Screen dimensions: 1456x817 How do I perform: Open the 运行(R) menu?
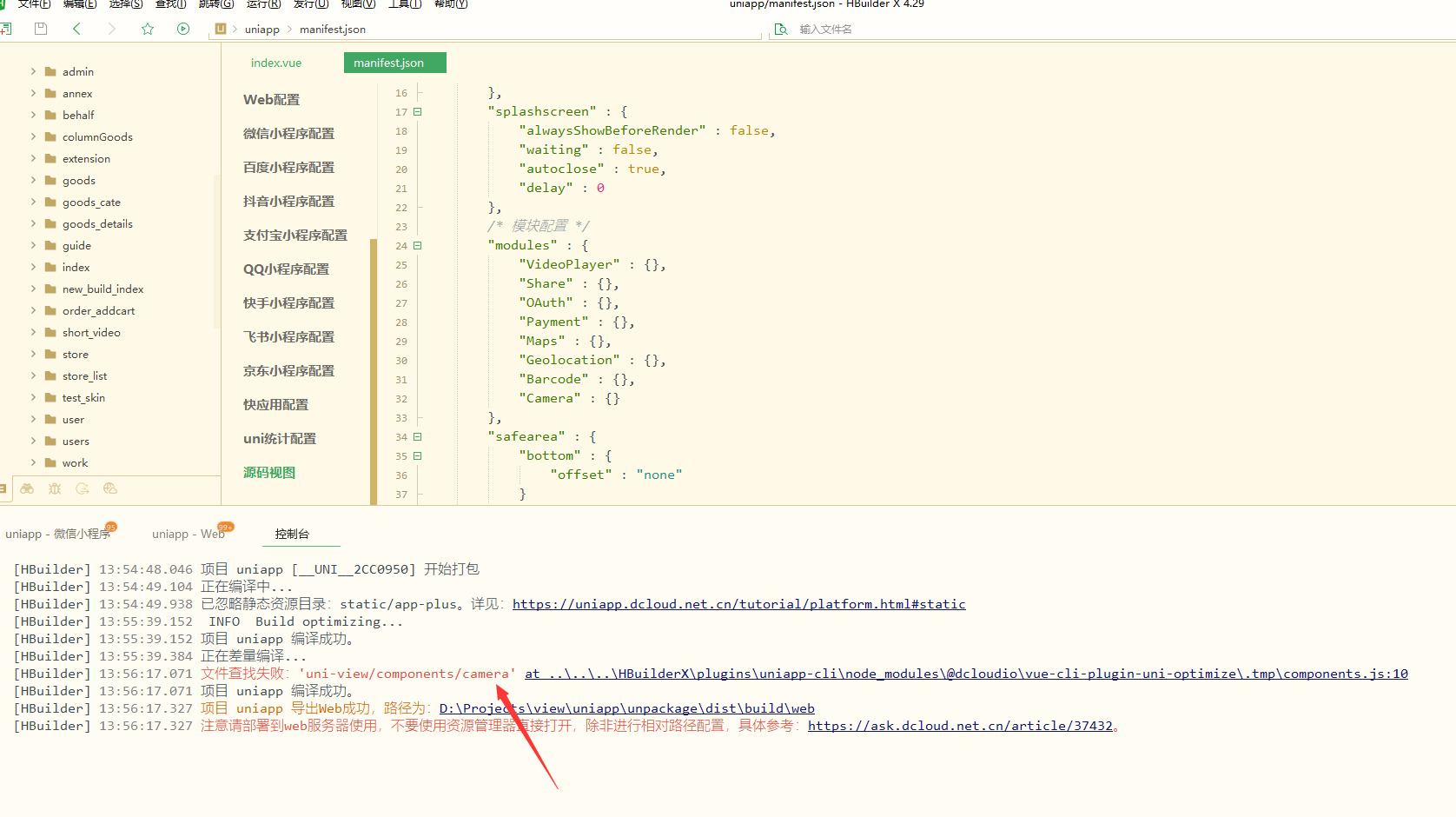263,3
